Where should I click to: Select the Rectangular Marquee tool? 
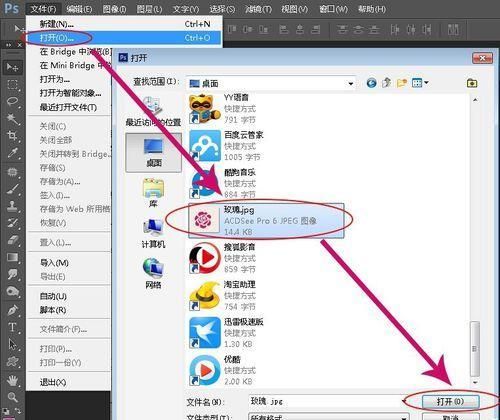(13, 84)
